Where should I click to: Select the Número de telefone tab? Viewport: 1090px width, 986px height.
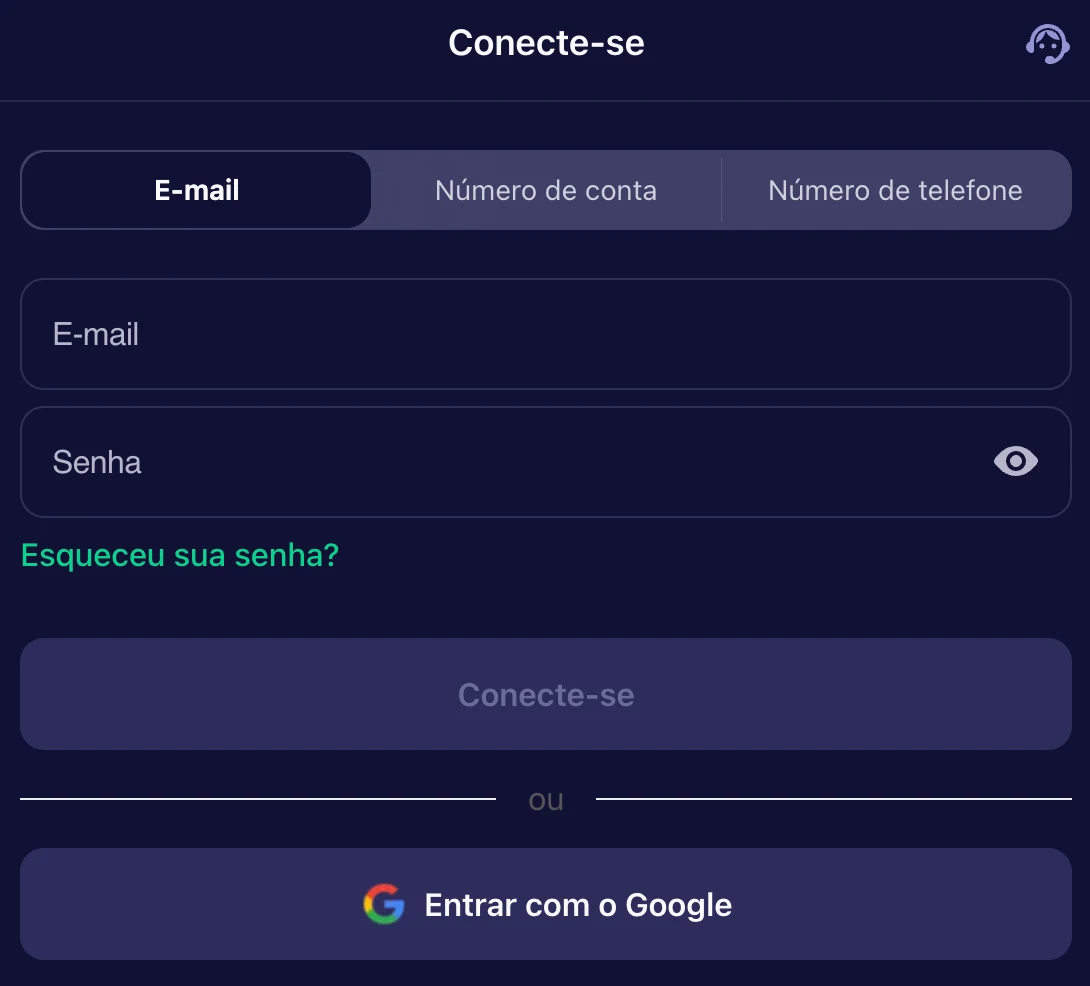coord(895,190)
